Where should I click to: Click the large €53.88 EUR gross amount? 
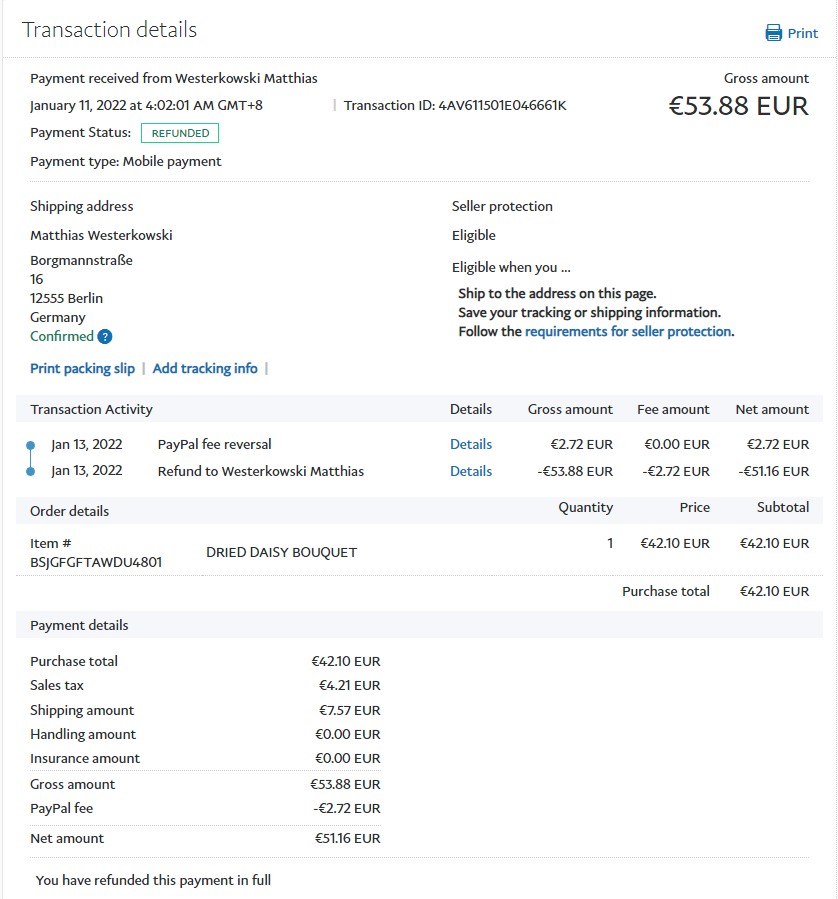pyautogui.click(x=738, y=106)
